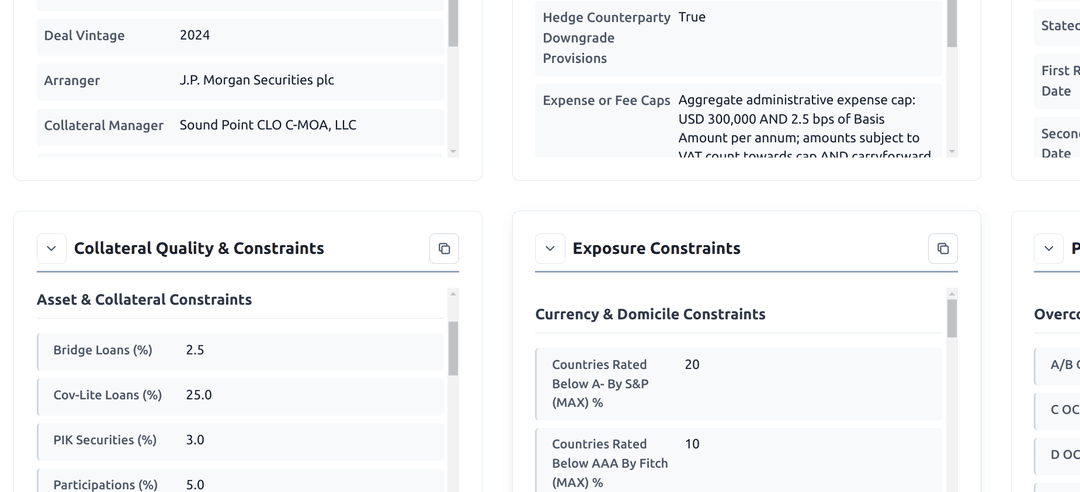This screenshot has width=1080, height=492.
Task: Collapse the Collateral Quality & Constraints panel
Action: (x=52, y=248)
